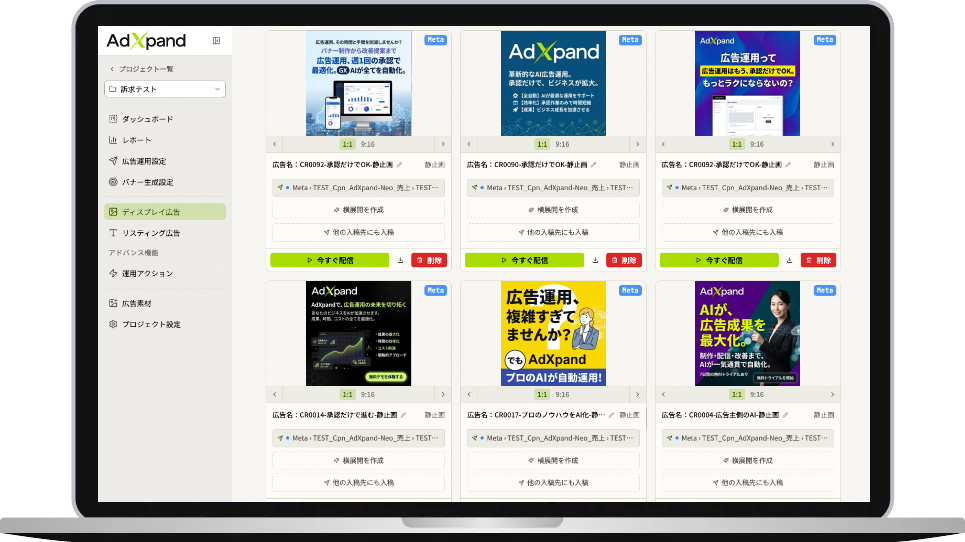Click the AdXpand logo in the sidebar
965x542 pixels.
[146, 41]
